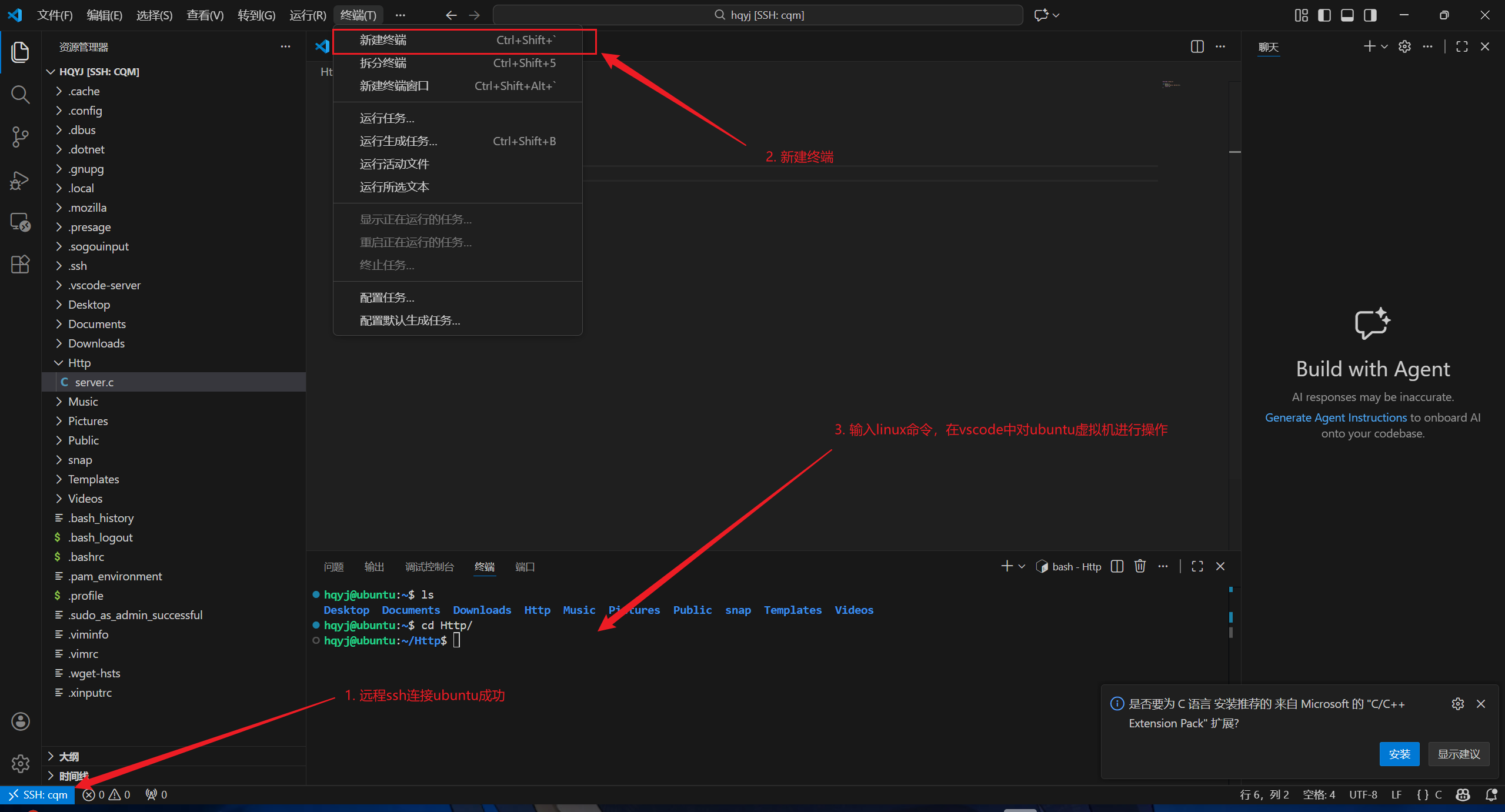Open Generate Agent Instructions link

pos(1336,417)
